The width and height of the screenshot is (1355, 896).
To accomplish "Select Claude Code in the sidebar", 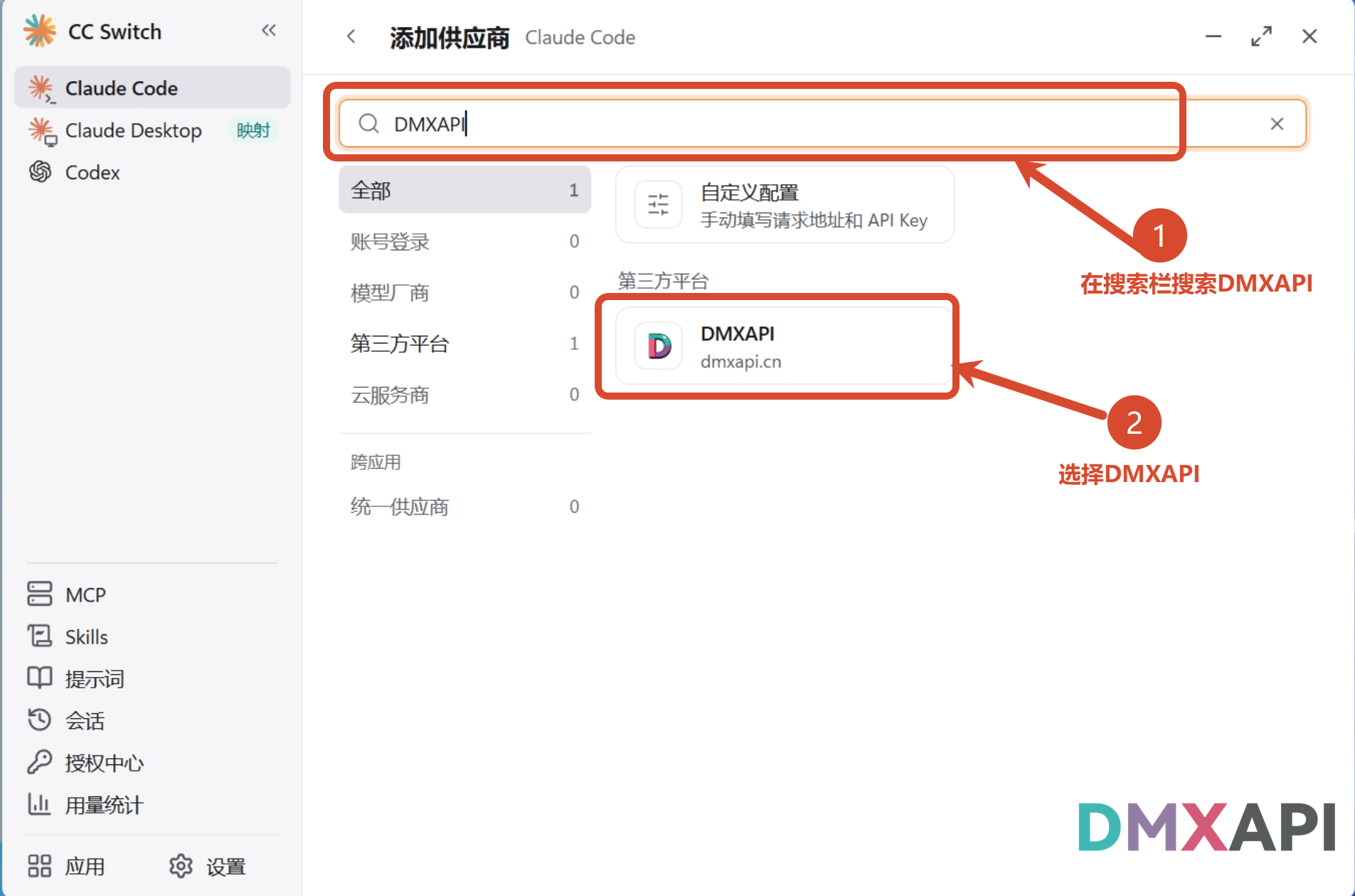I will (x=152, y=88).
